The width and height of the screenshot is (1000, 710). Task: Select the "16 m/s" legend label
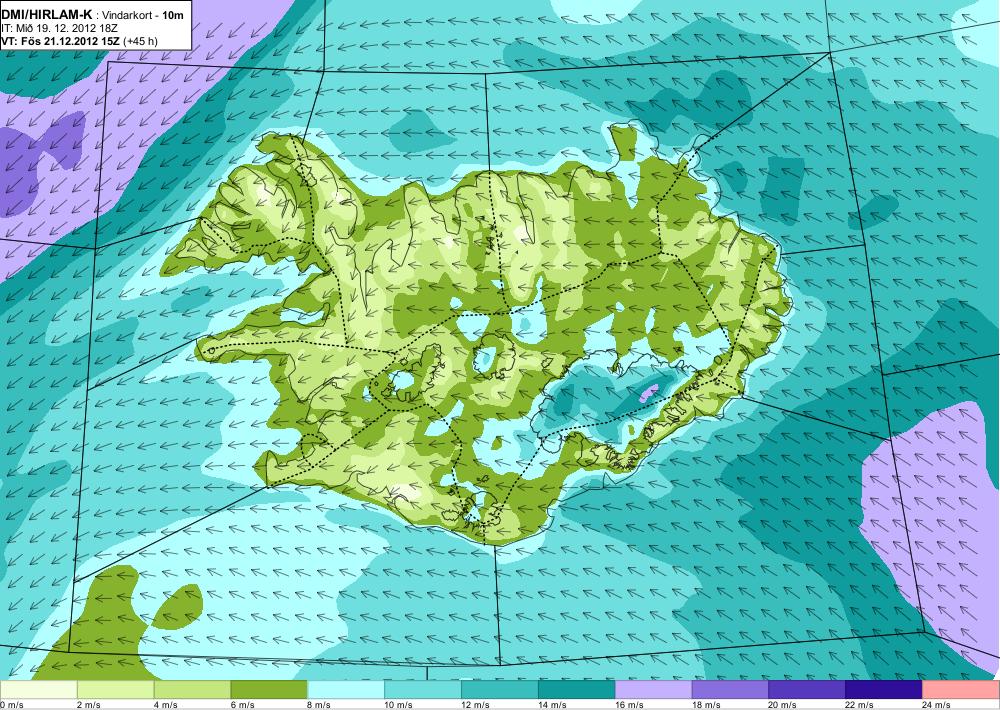pyautogui.click(x=629, y=705)
